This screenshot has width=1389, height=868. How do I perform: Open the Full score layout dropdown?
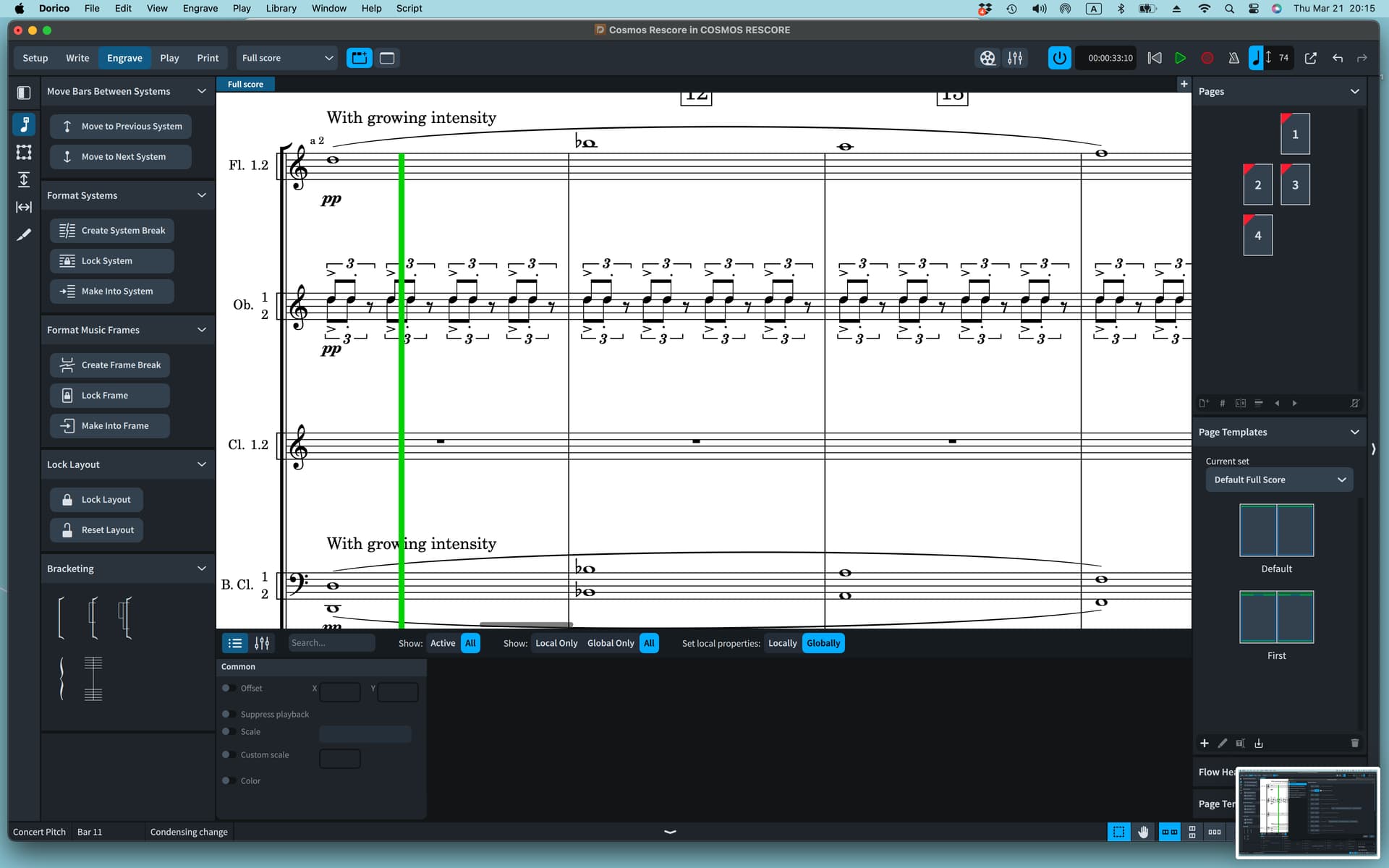287,58
